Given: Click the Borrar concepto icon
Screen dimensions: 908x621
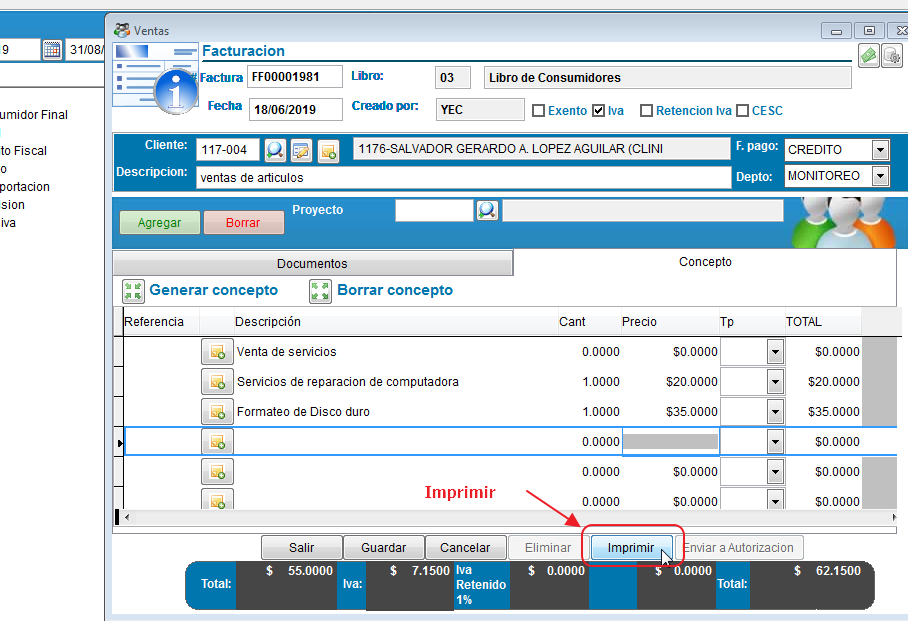Looking at the screenshot, I should pos(321,291).
